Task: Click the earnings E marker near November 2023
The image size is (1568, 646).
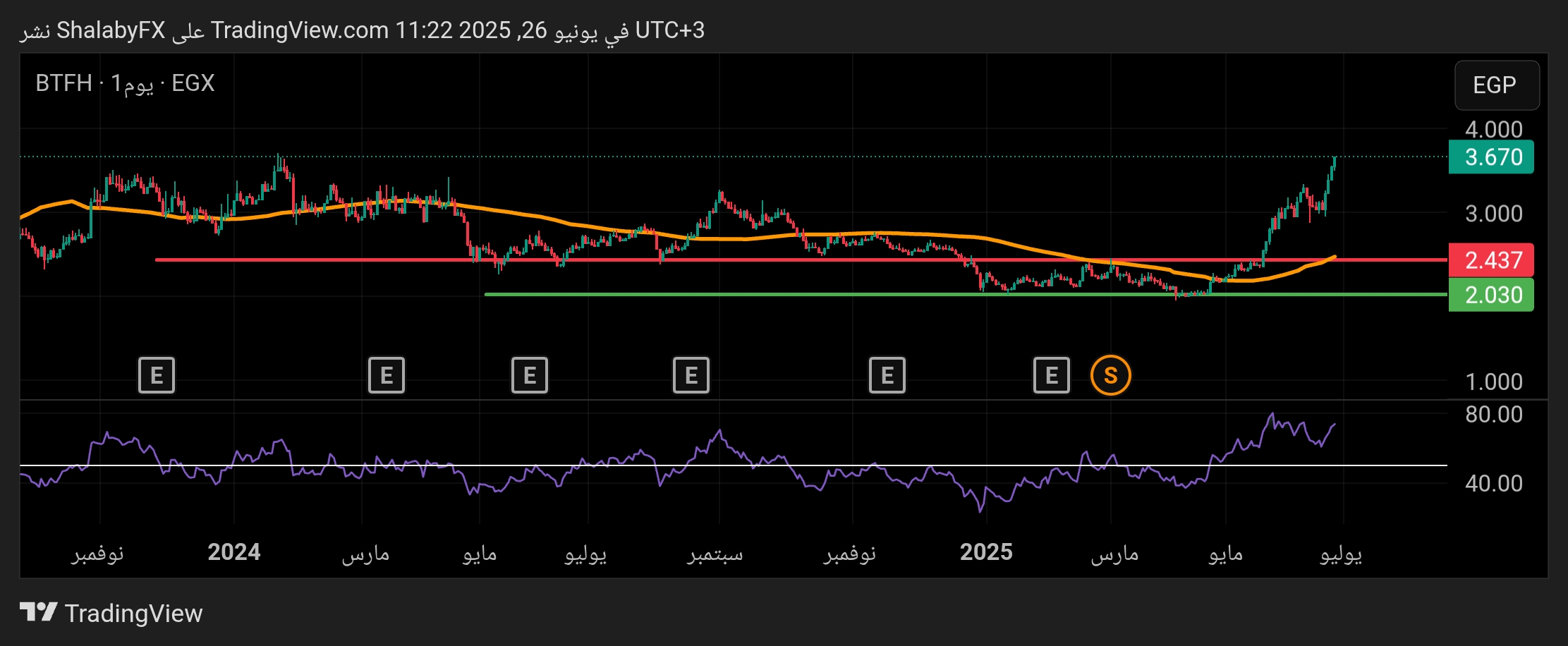Action: pos(157,375)
